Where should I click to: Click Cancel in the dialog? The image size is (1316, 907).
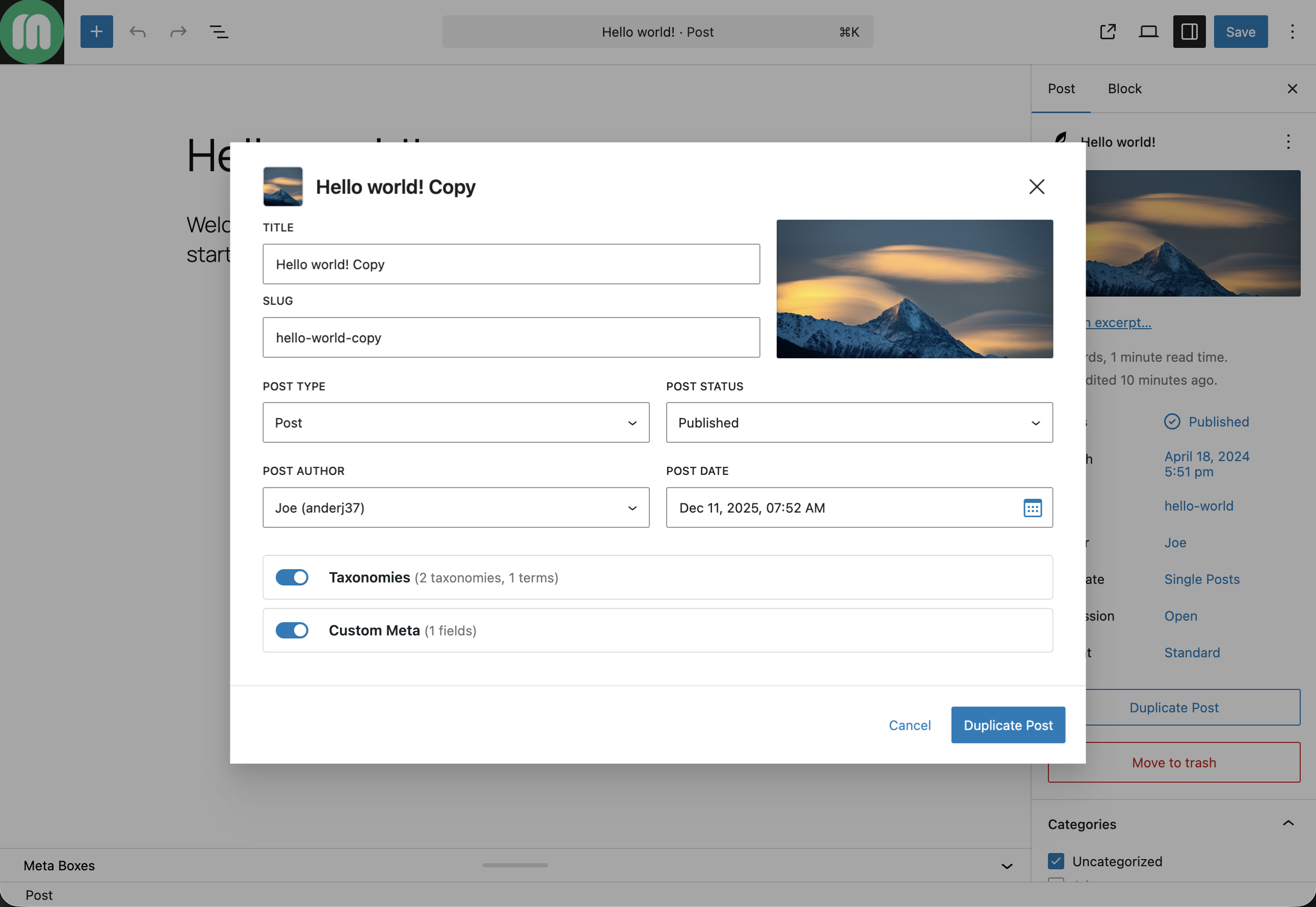[910, 725]
